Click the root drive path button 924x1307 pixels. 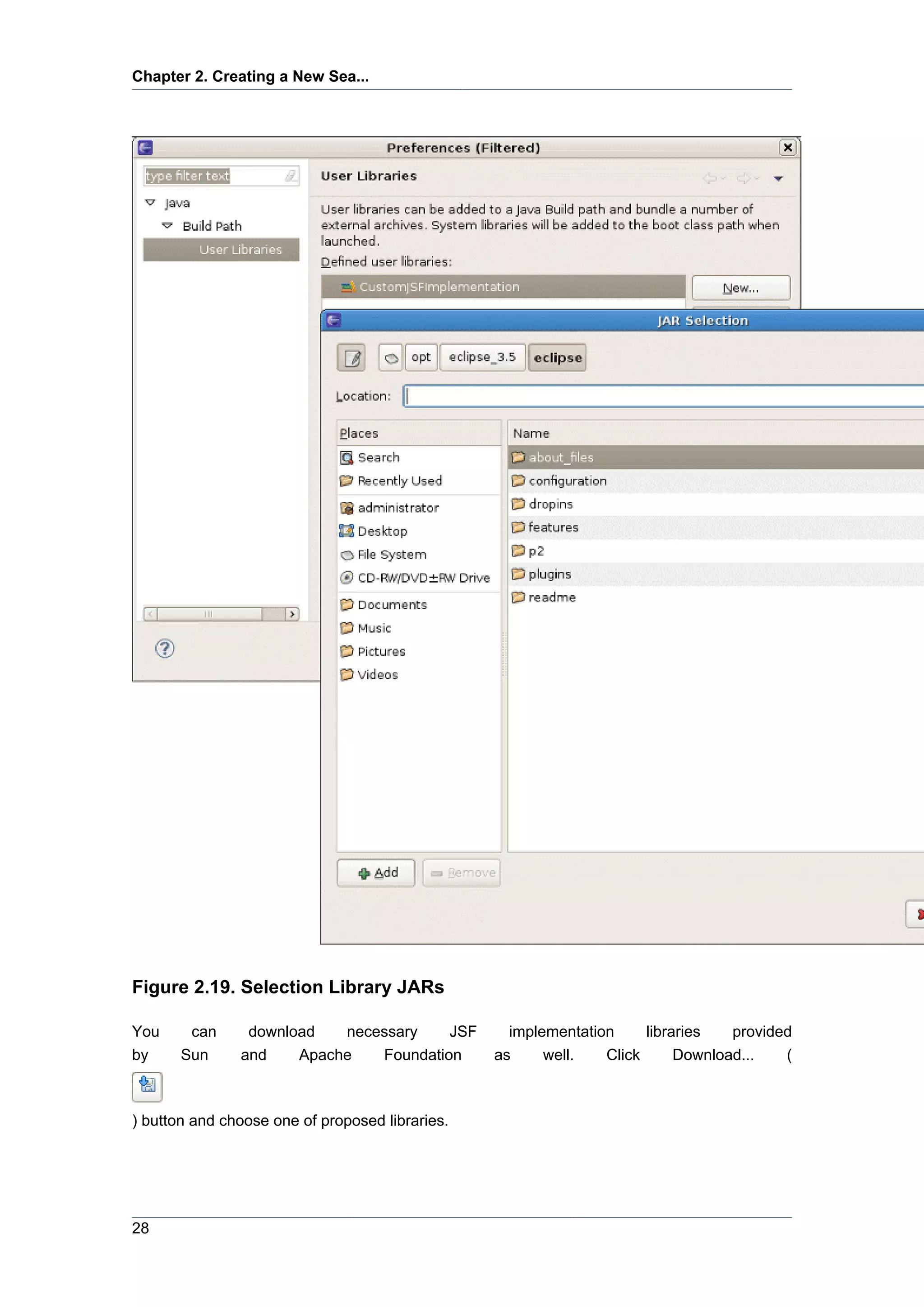391,357
